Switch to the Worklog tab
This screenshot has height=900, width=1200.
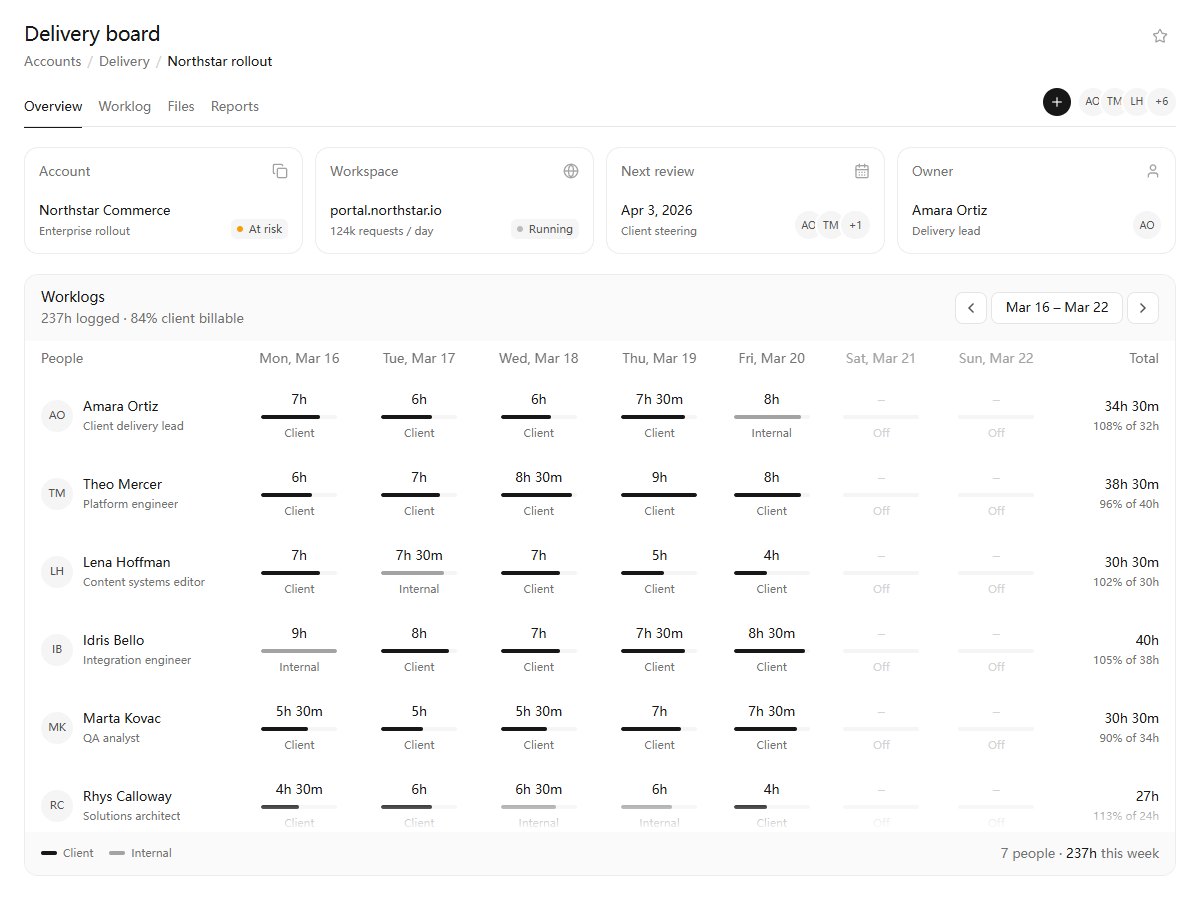(x=125, y=106)
